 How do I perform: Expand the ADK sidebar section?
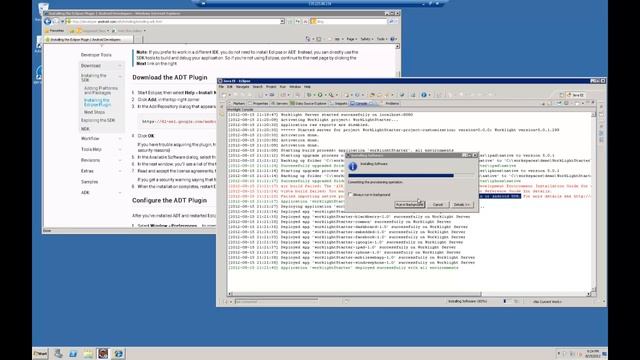(120, 193)
